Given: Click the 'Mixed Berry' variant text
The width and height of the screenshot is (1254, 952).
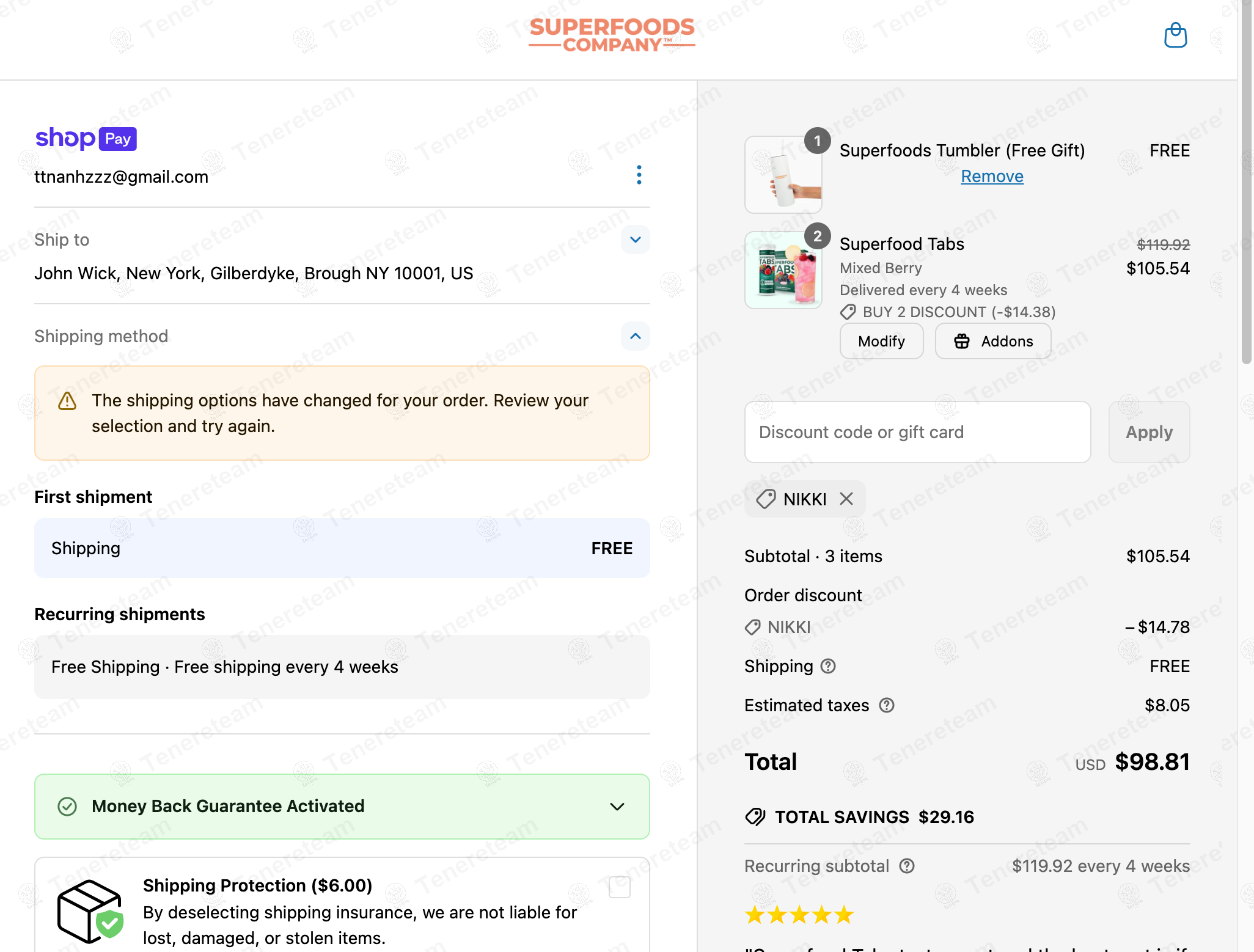Looking at the screenshot, I should (881, 268).
